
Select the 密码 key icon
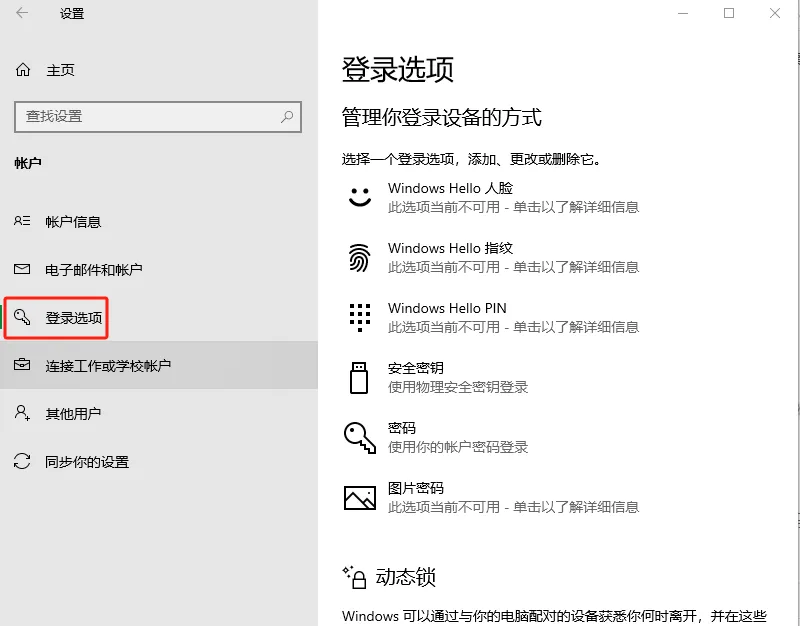(x=358, y=436)
